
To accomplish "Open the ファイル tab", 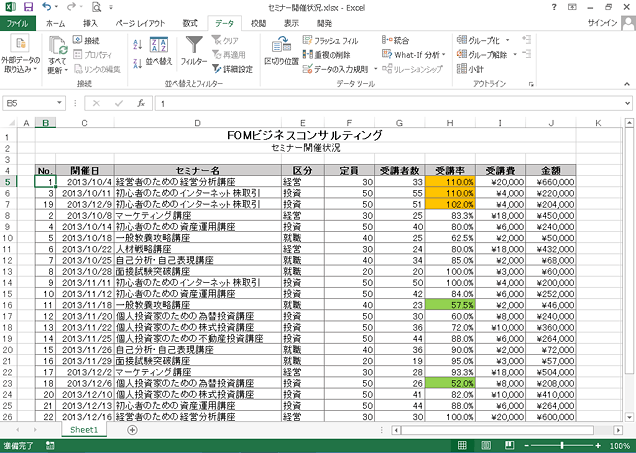I will (18, 23).
